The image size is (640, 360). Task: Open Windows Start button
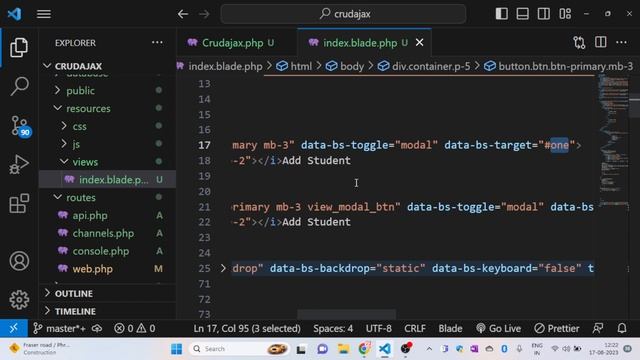coord(176,349)
